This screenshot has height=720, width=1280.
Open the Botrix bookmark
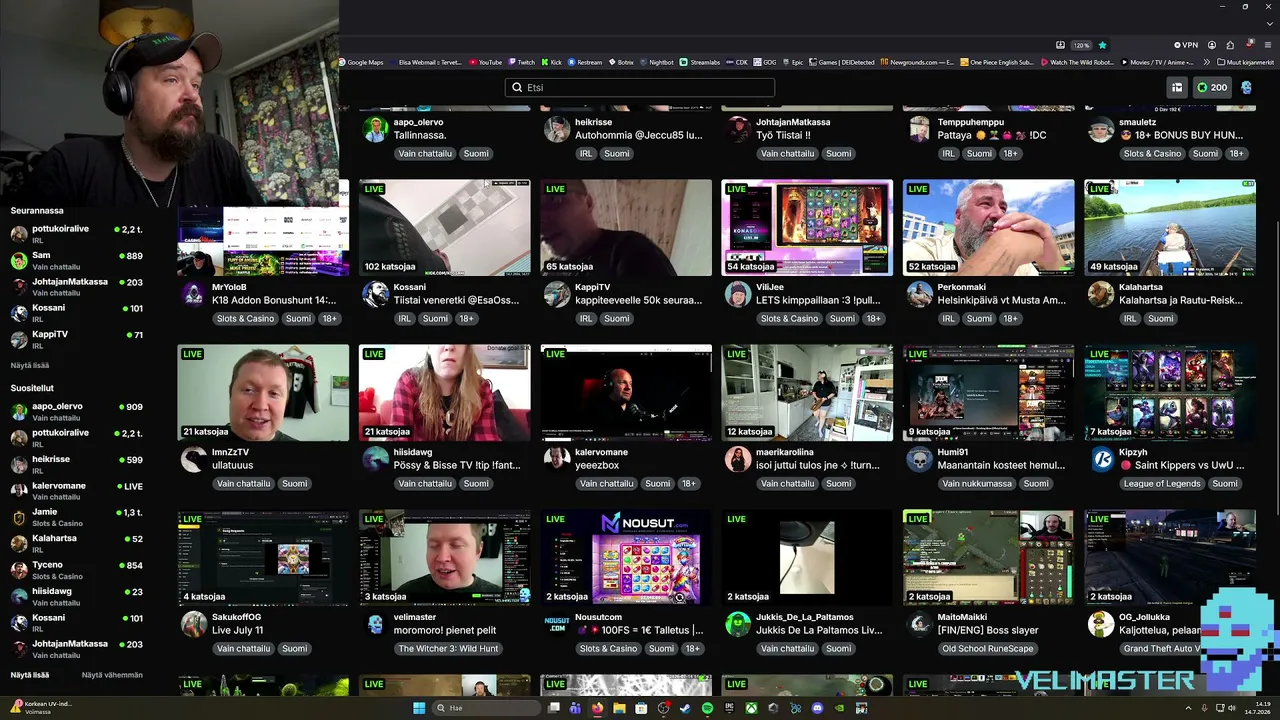pyautogui.click(x=621, y=62)
